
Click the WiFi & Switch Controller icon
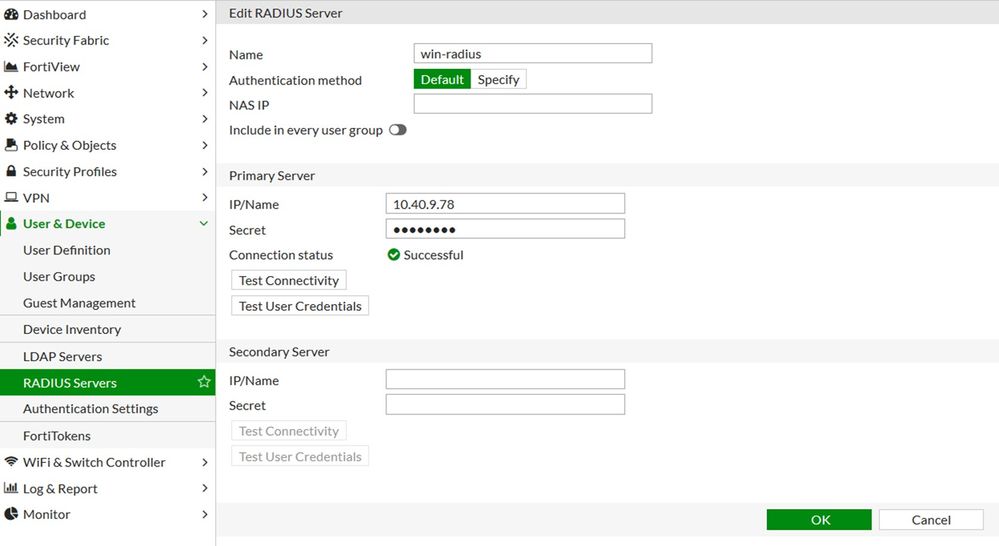(12, 462)
